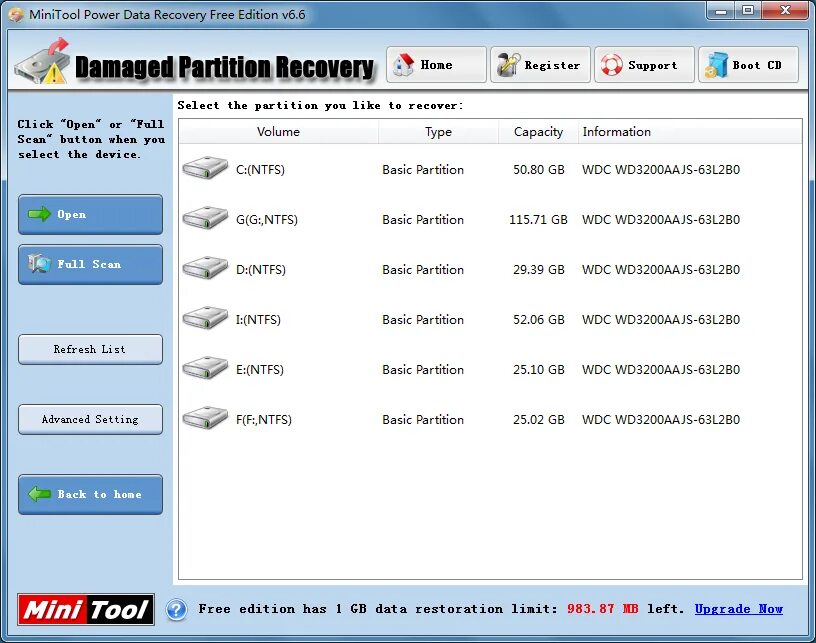This screenshot has height=643, width=816.
Task: Click the 115.71 GB capacity cell
Action: 538,220
